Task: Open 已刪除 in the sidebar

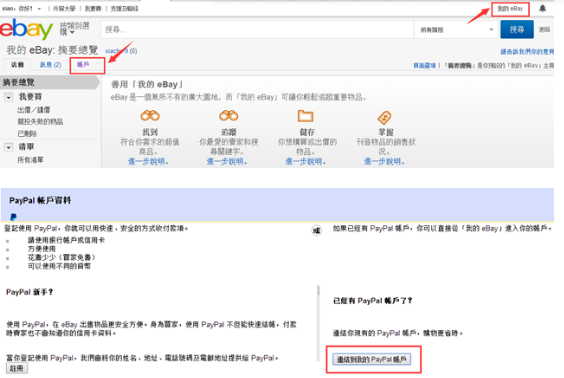Action: click(x=27, y=134)
